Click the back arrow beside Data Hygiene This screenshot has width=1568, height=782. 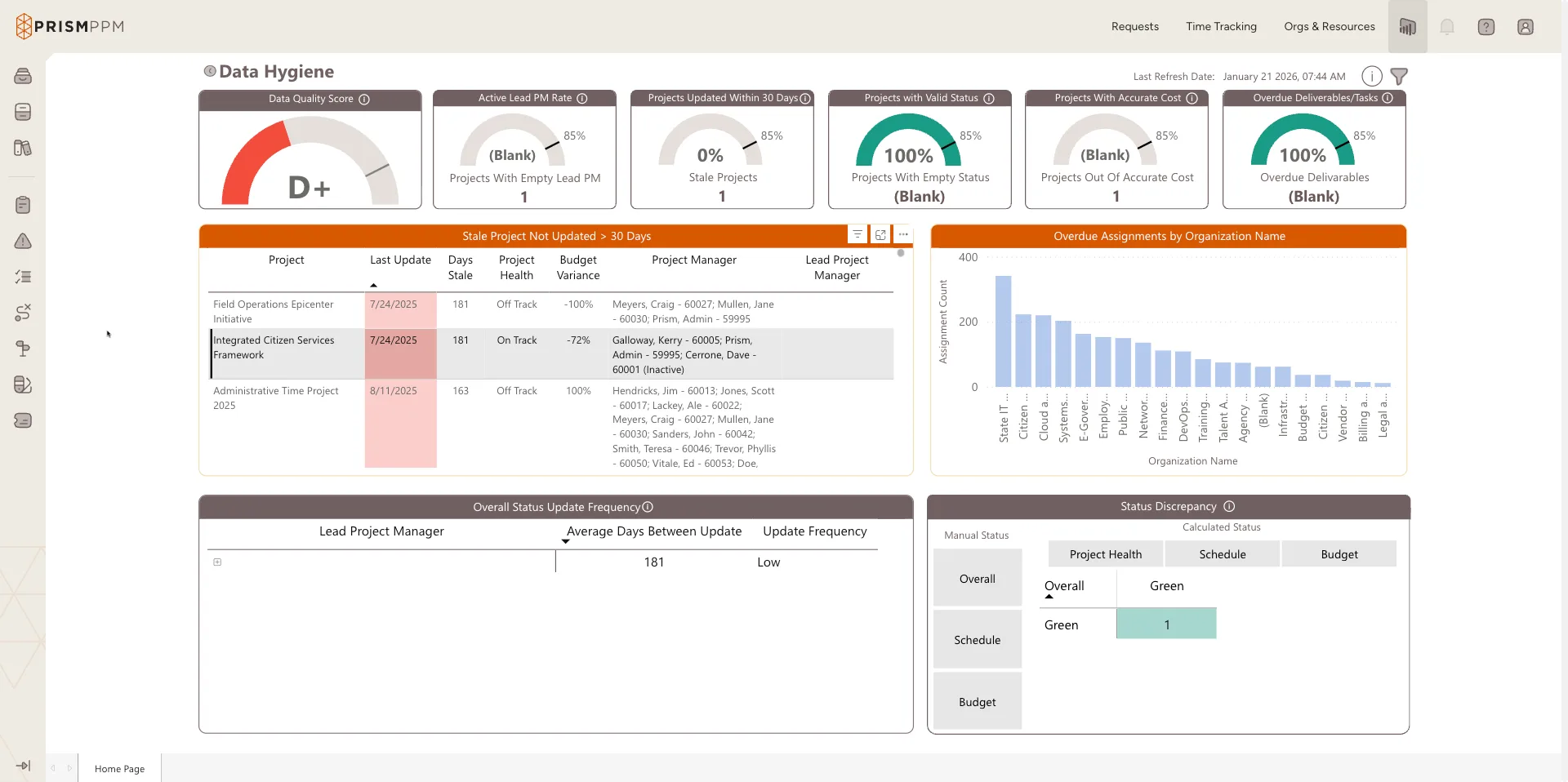coord(210,71)
